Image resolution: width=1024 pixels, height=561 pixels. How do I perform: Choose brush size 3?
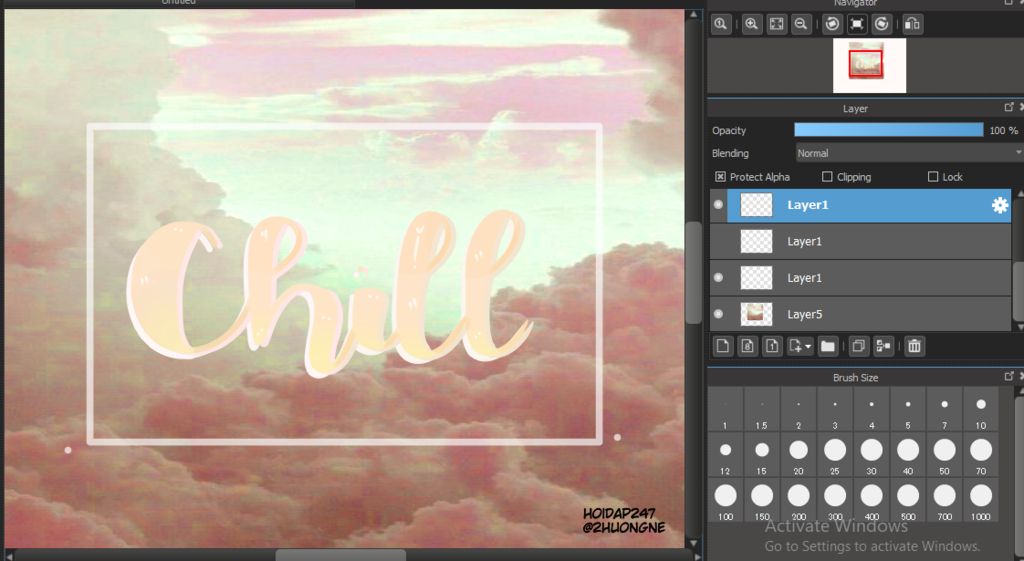[835, 410]
